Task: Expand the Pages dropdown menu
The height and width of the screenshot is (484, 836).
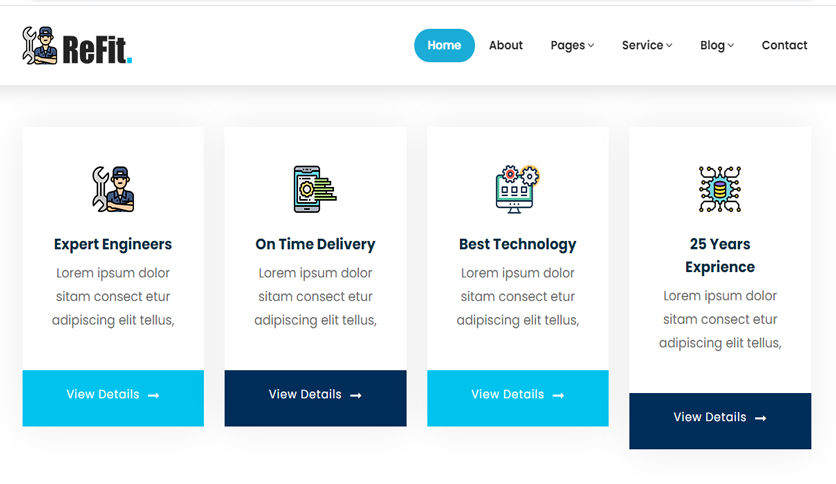Action: click(572, 45)
